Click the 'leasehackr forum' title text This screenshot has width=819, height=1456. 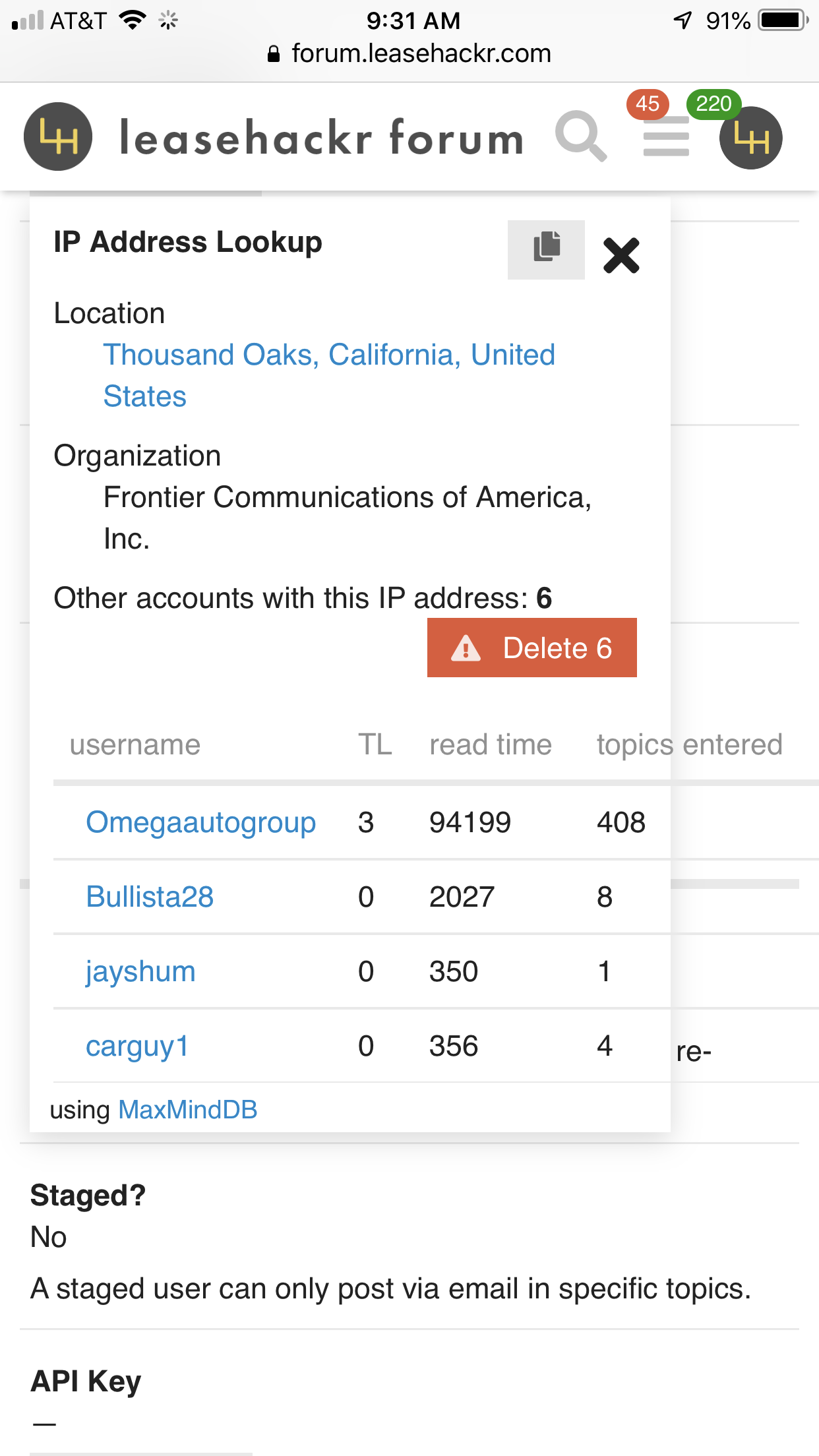322,138
